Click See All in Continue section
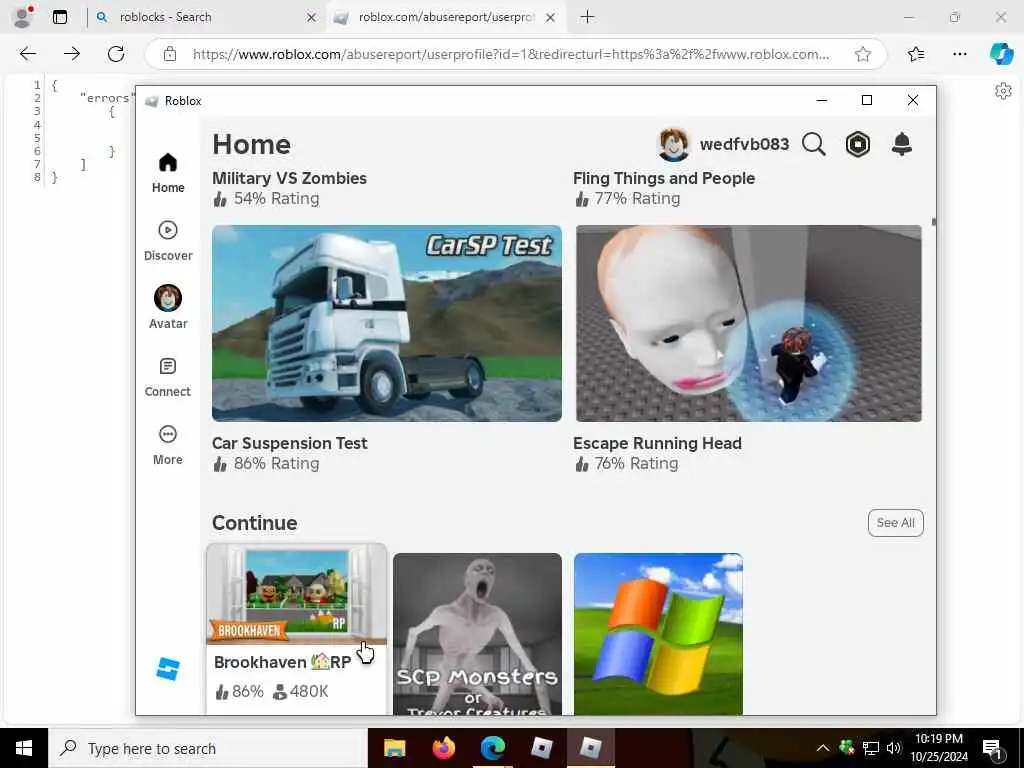Viewport: 1024px width, 768px height. 895,523
